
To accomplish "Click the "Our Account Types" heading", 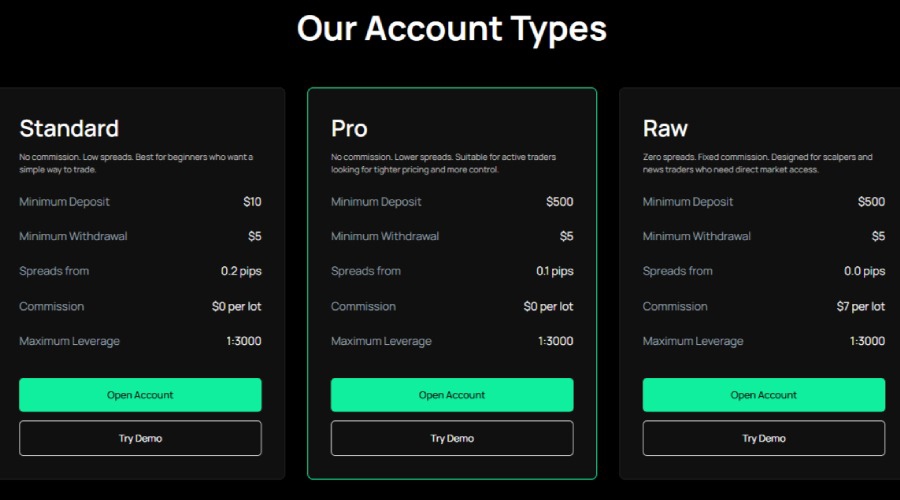I will (x=451, y=28).
